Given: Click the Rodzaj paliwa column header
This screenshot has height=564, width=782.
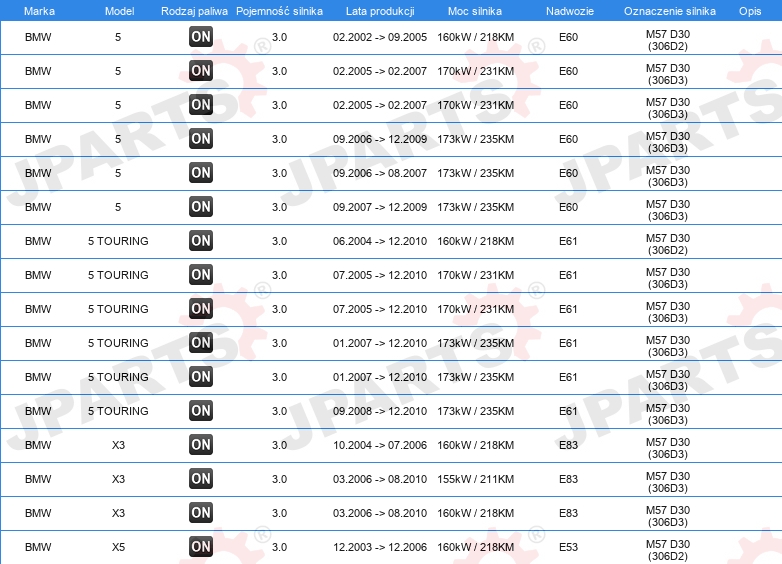Looking at the screenshot, I should [195, 11].
